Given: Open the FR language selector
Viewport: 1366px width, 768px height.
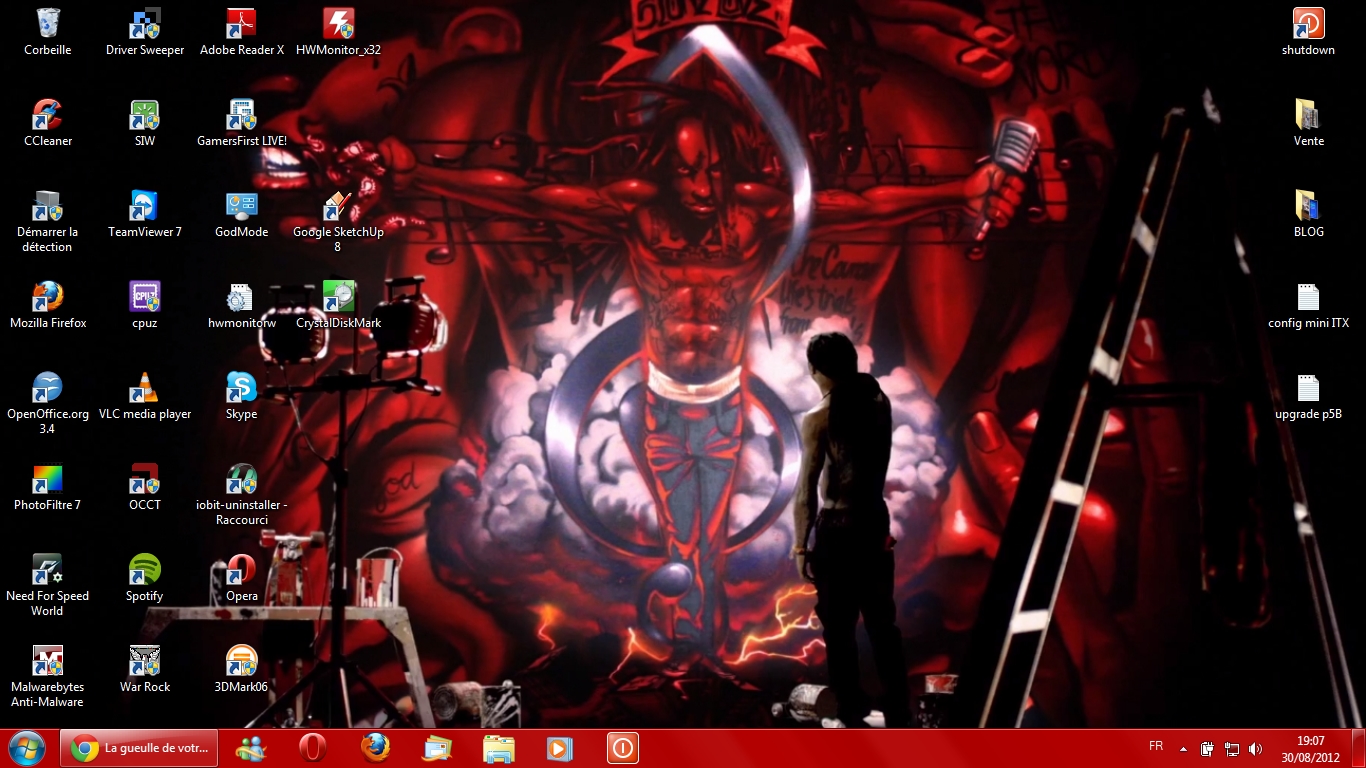Looking at the screenshot, I should pyautogui.click(x=1156, y=746).
